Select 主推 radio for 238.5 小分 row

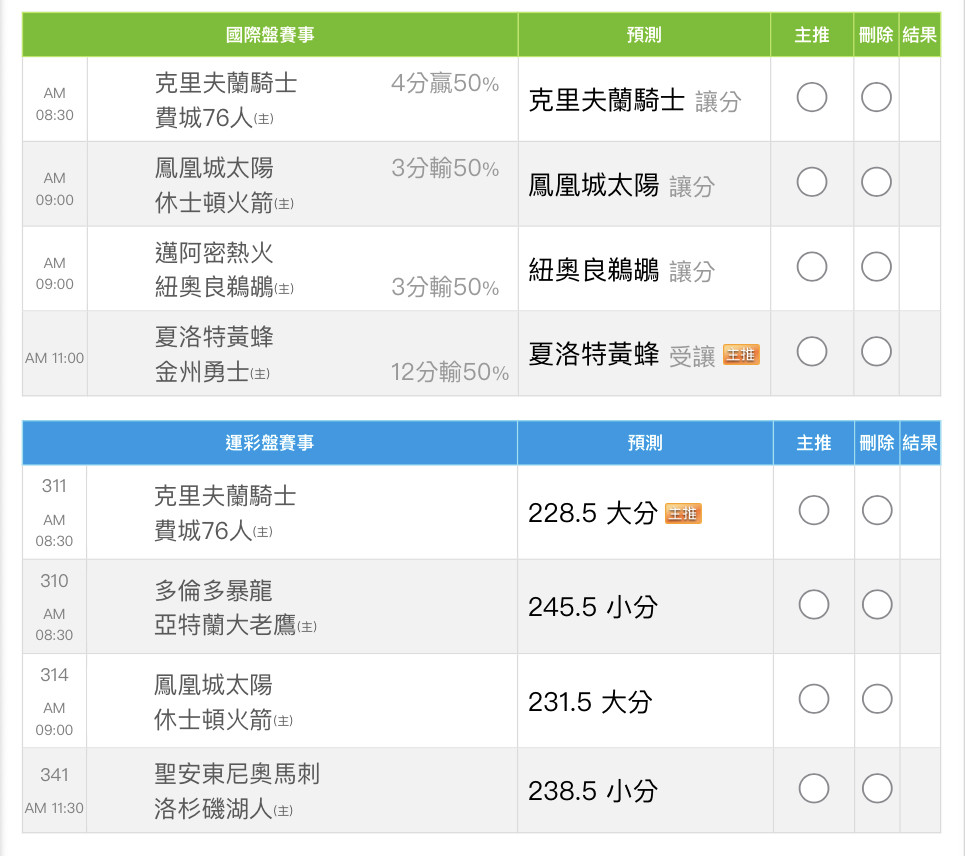click(x=814, y=789)
